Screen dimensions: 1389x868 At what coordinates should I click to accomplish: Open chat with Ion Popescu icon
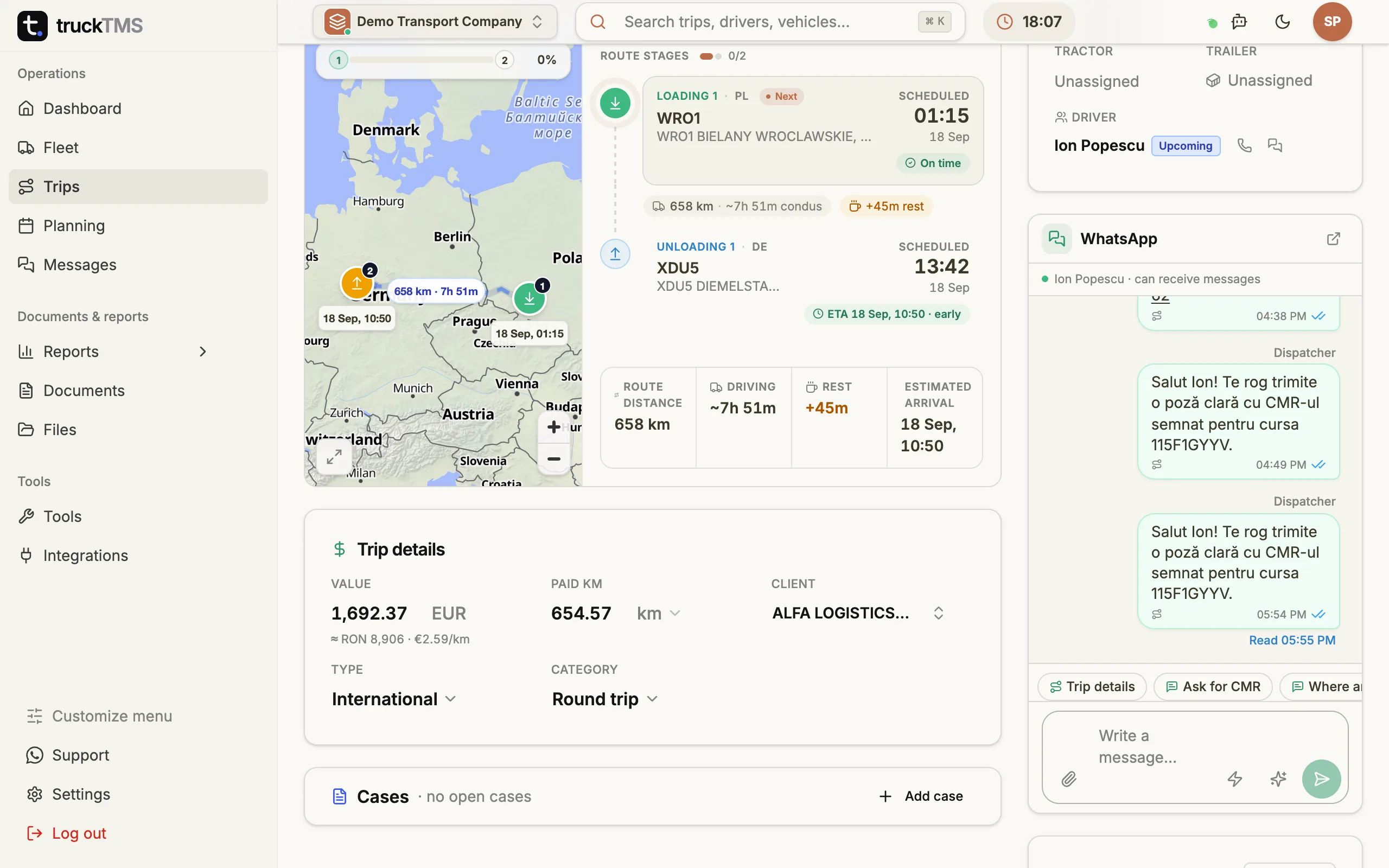click(x=1275, y=145)
